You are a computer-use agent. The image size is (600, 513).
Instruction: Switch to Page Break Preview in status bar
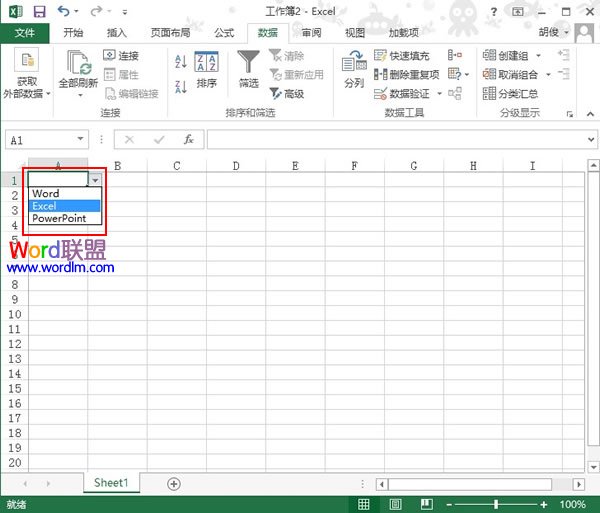tap(427, 504)
